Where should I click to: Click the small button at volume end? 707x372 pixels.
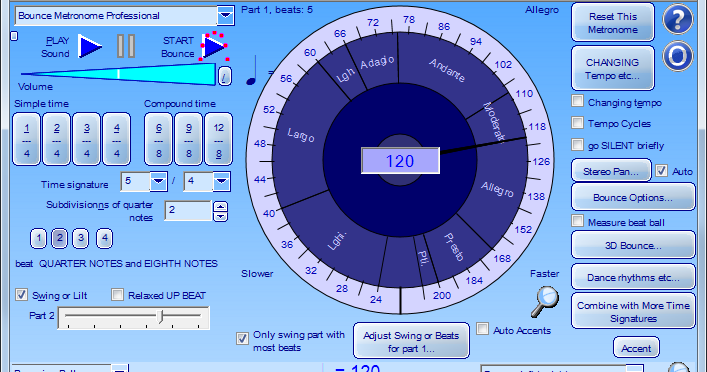(x=225, y=76)
